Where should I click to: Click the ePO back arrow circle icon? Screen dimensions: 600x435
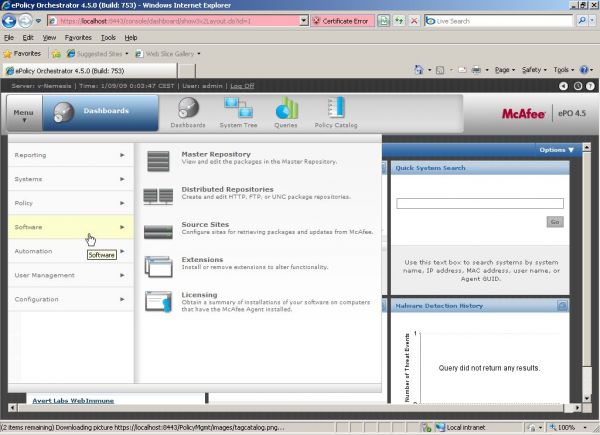(x=563, y=86)
